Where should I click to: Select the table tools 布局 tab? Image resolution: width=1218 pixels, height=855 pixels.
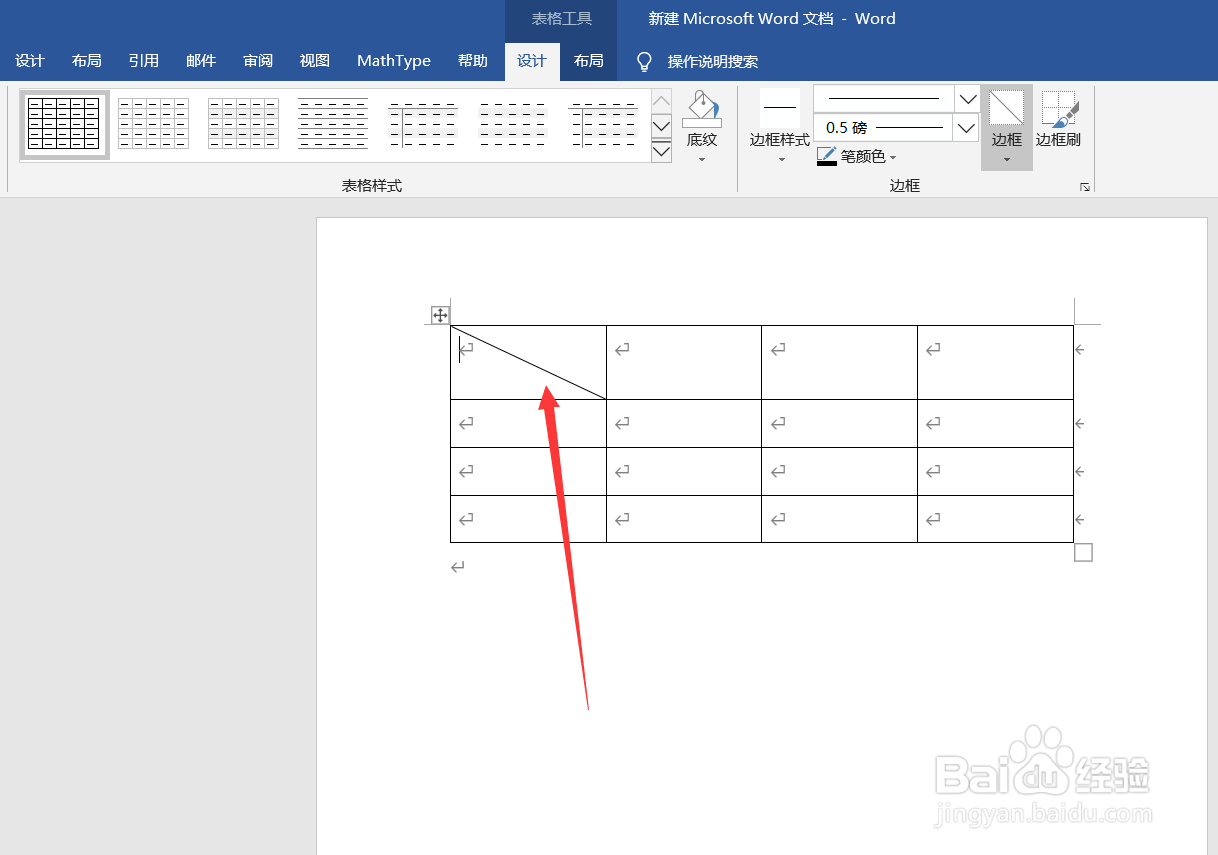589,61
